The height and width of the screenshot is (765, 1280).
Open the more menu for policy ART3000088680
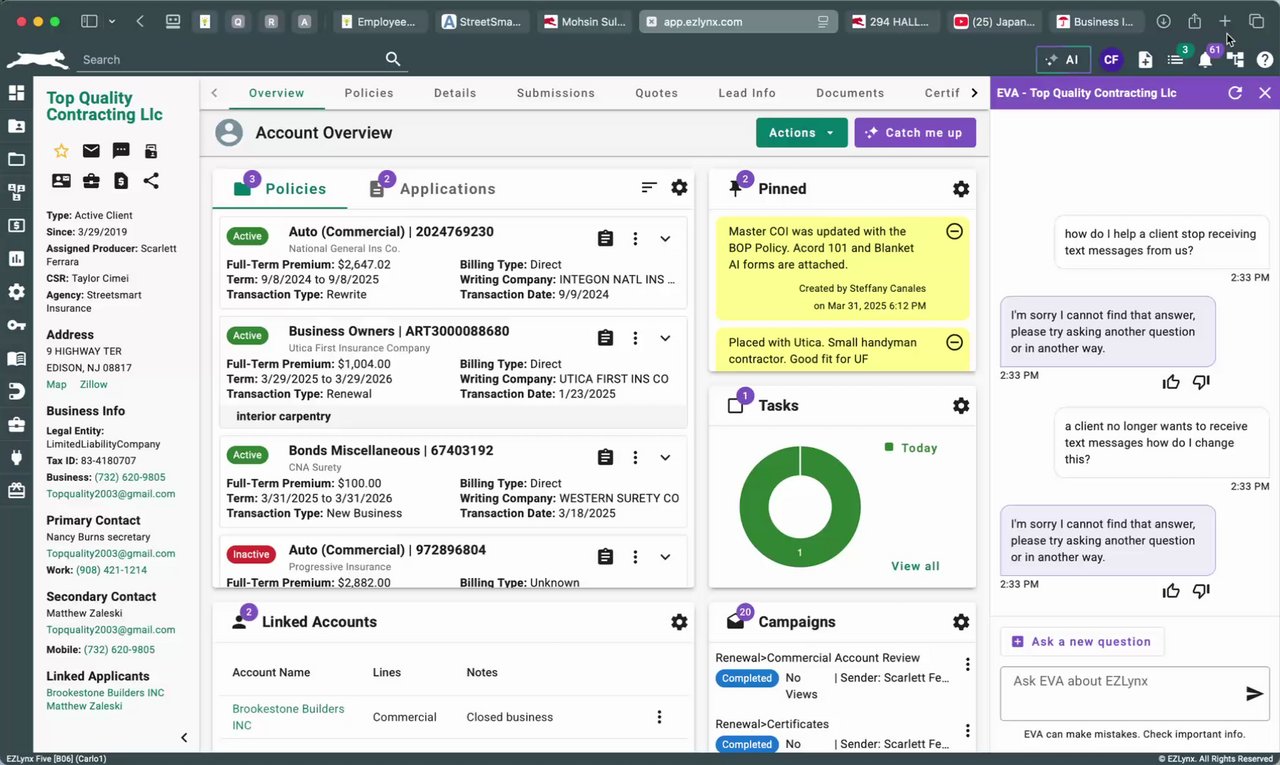(x=635, y=338)
